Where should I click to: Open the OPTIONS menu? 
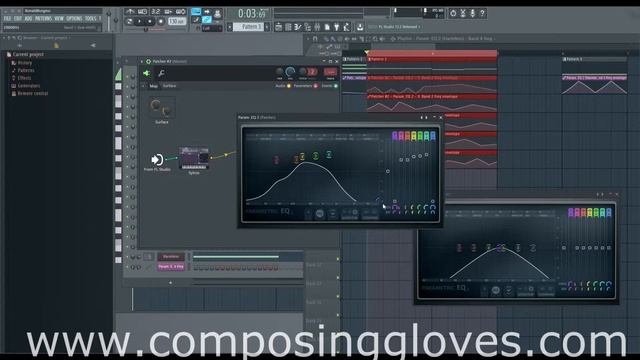pos(74,19)
